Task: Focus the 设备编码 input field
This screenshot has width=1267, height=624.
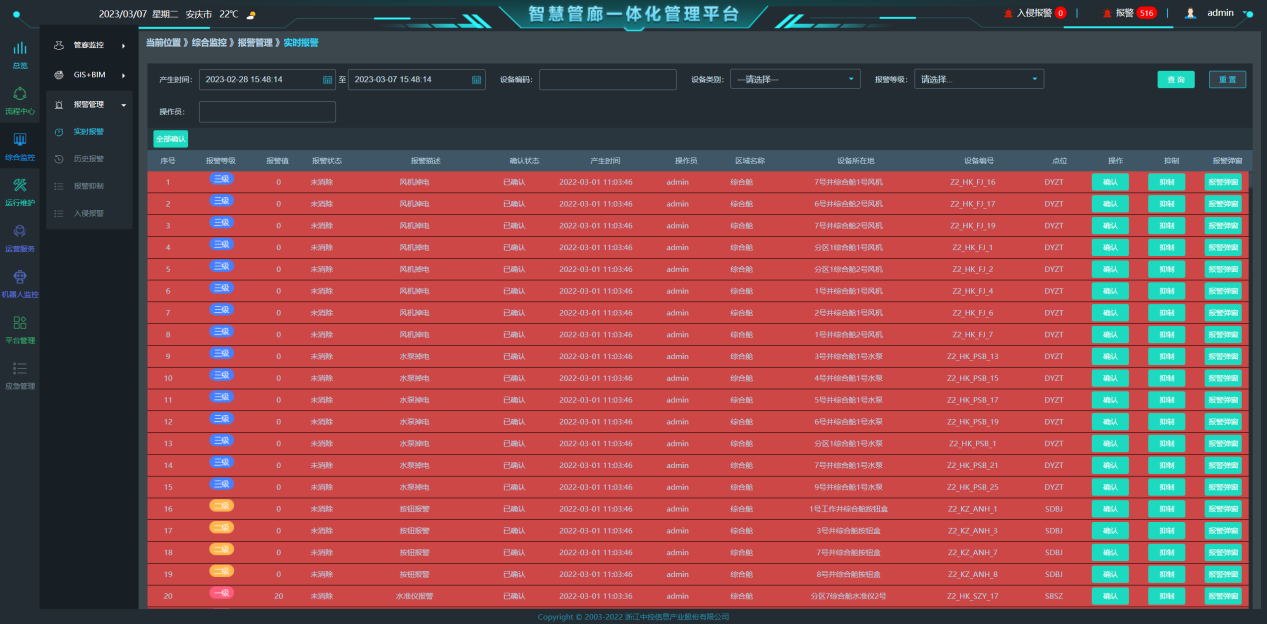Action: coord(608,79)
